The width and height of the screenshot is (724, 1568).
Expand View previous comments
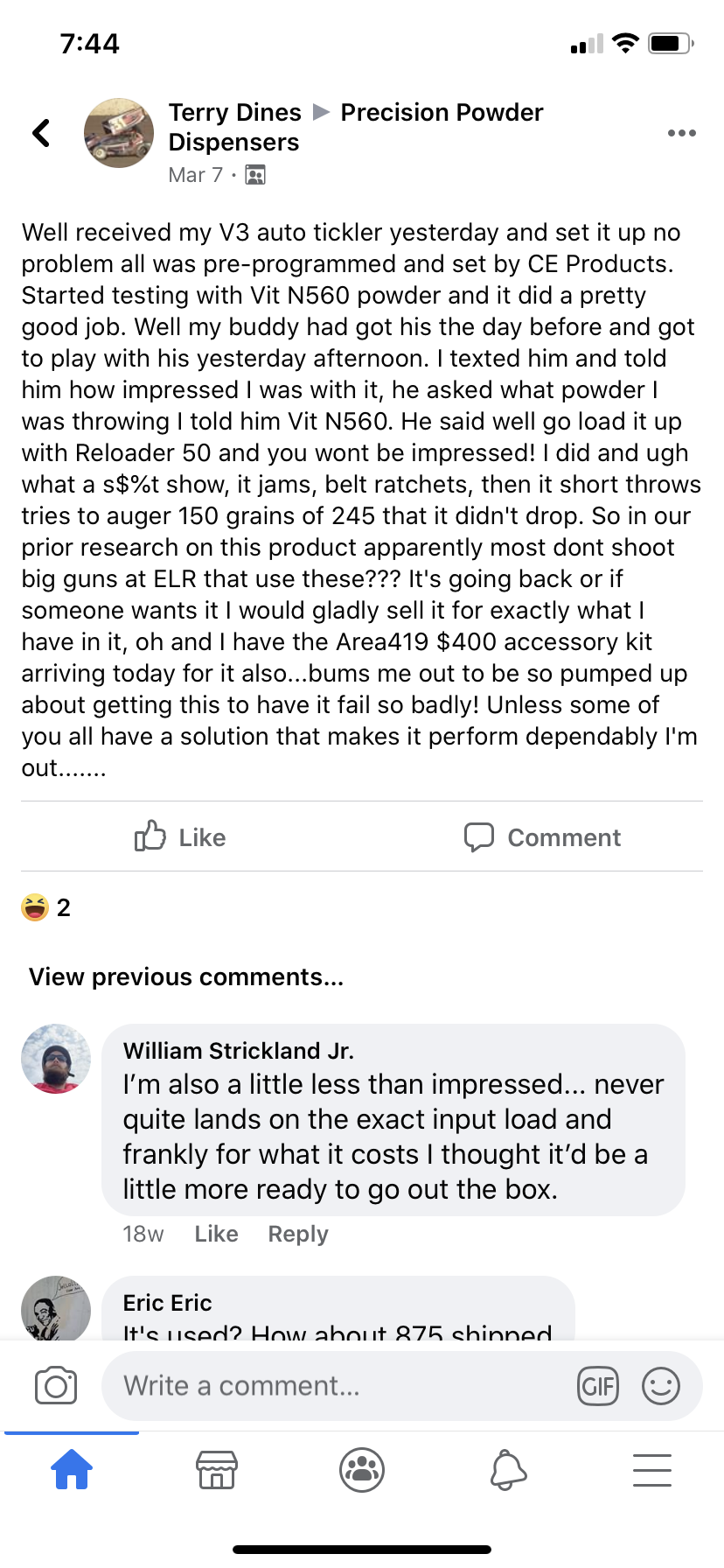coord(186,976)
